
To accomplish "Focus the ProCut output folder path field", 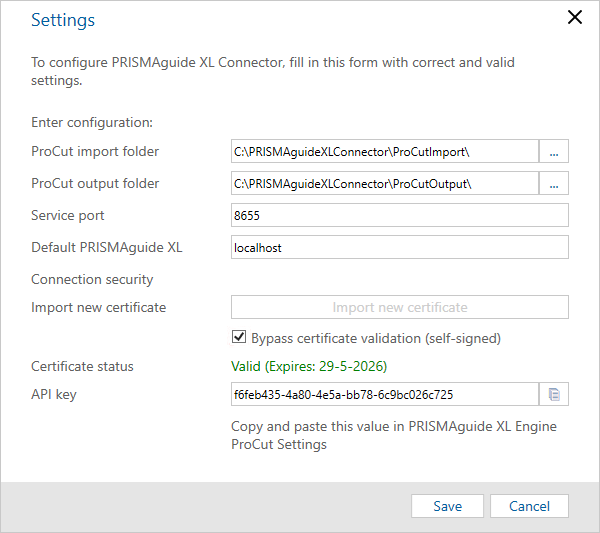I will pos(385,183).
